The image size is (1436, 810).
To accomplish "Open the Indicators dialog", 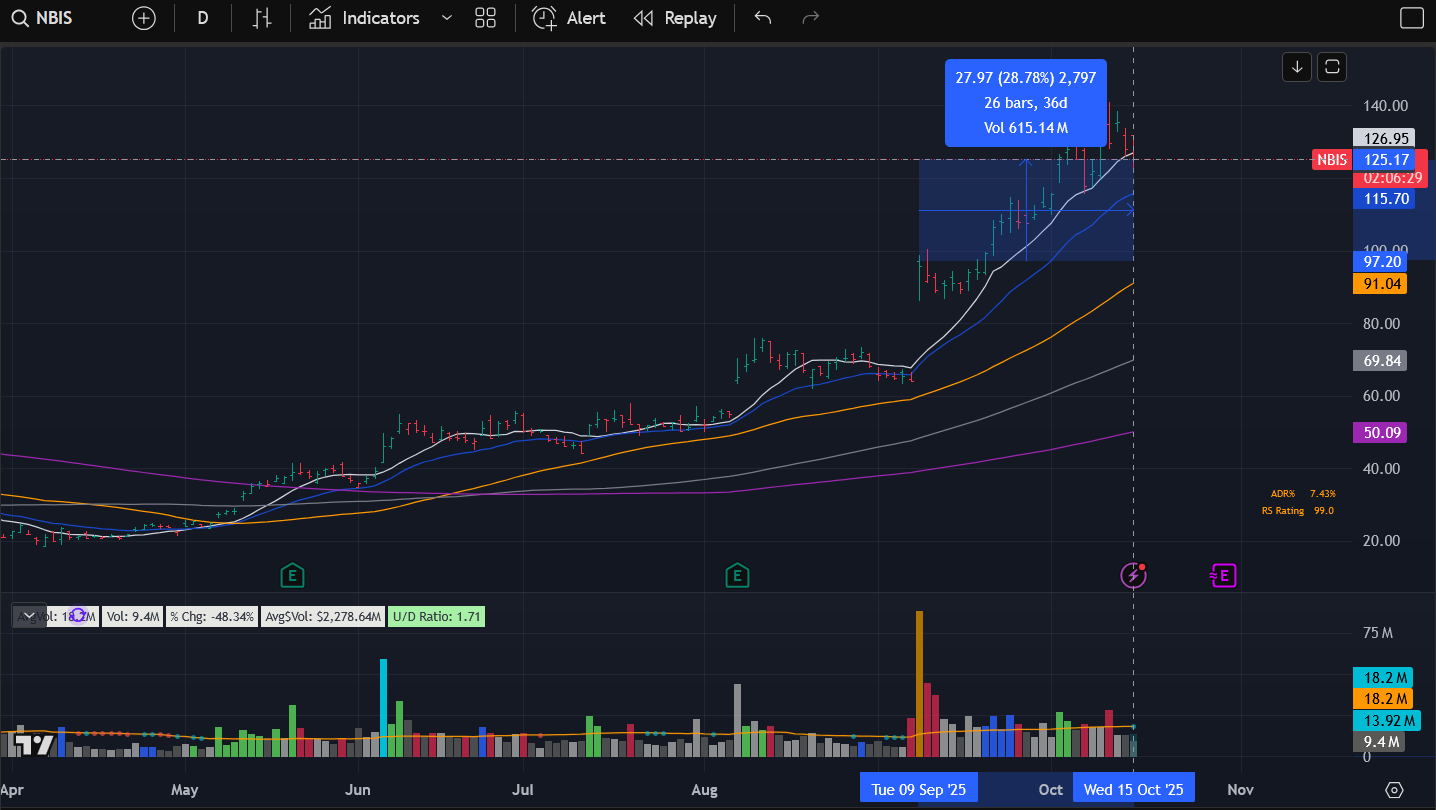I will [x=364, y=18].
